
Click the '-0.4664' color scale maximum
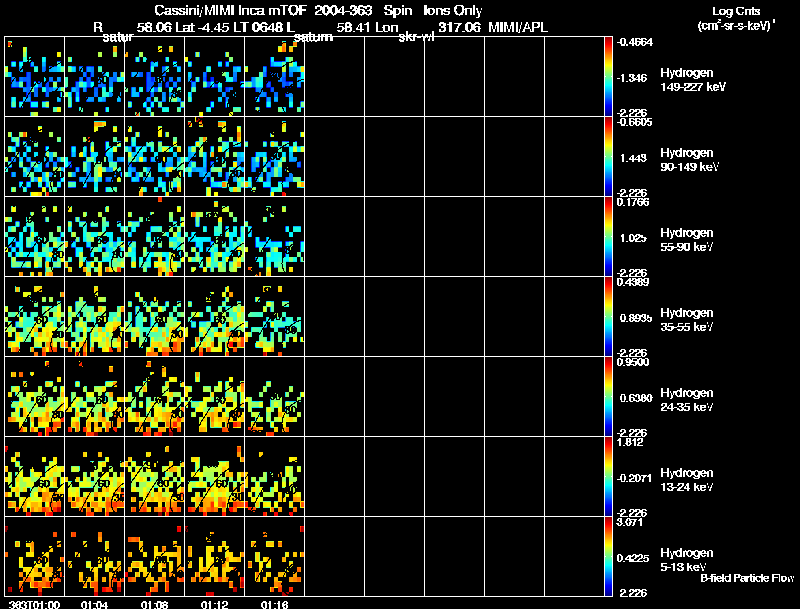(634, 42)
